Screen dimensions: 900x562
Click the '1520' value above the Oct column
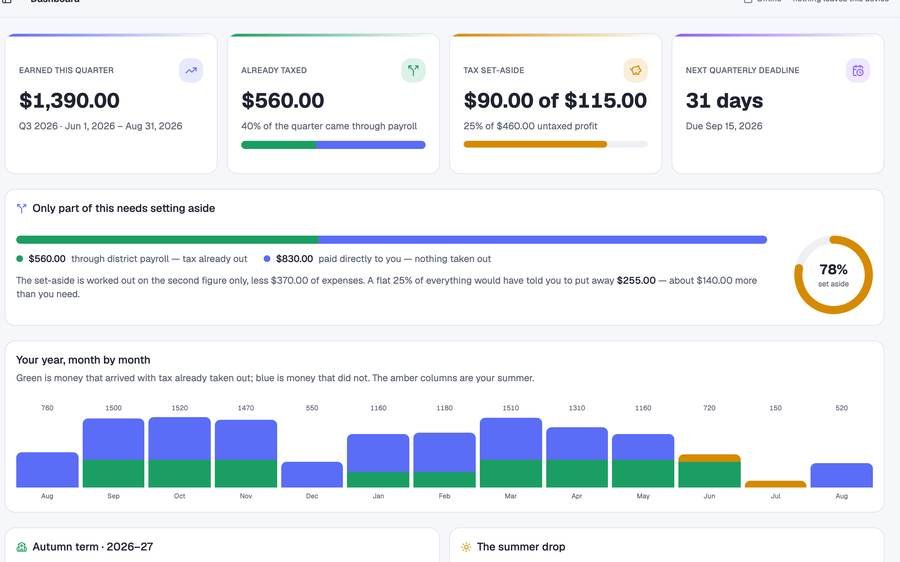[180, 408]
